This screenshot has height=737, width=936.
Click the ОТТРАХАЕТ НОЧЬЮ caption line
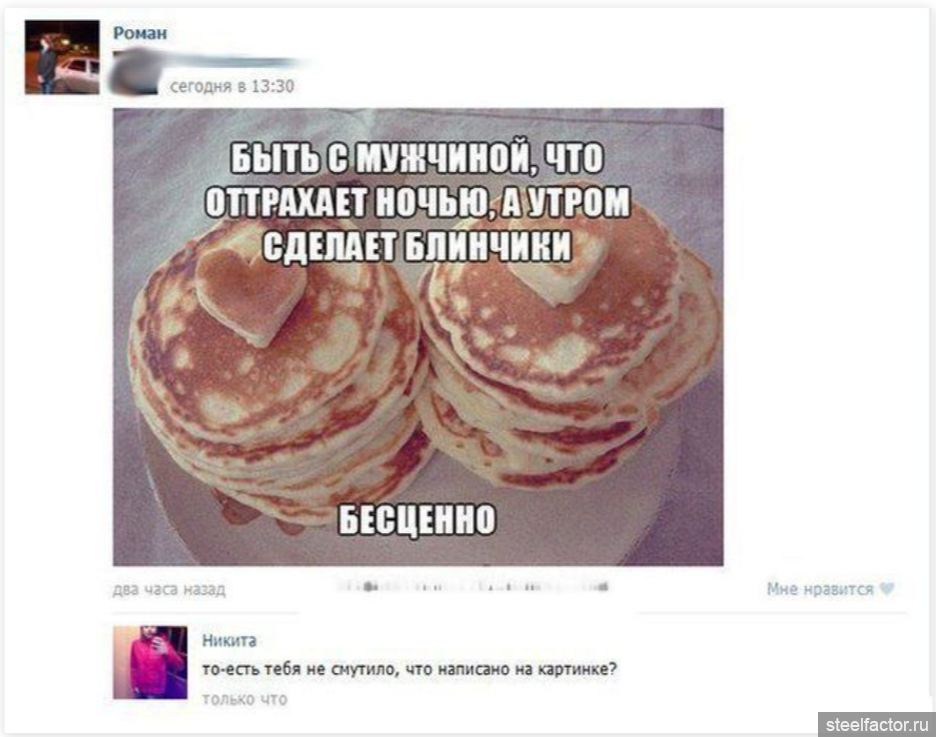coord(417,202)
